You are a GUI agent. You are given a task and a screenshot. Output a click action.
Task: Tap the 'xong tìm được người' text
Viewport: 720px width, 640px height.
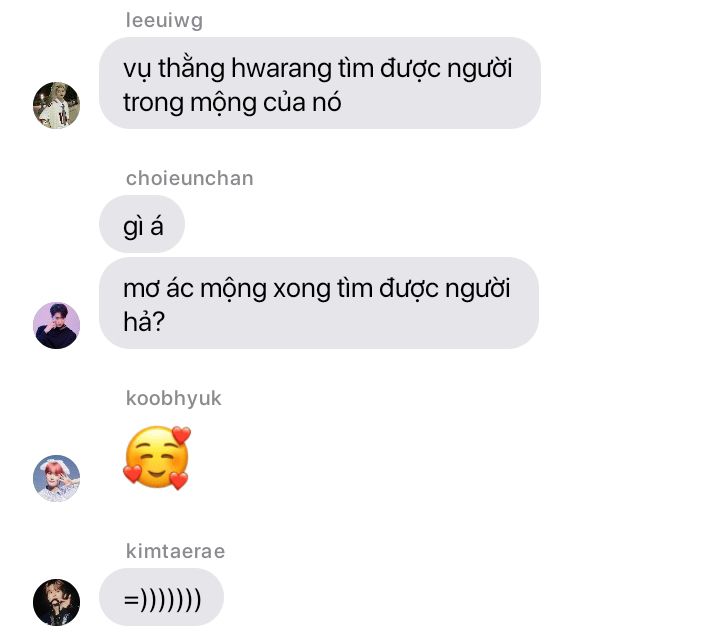[392, 289]
